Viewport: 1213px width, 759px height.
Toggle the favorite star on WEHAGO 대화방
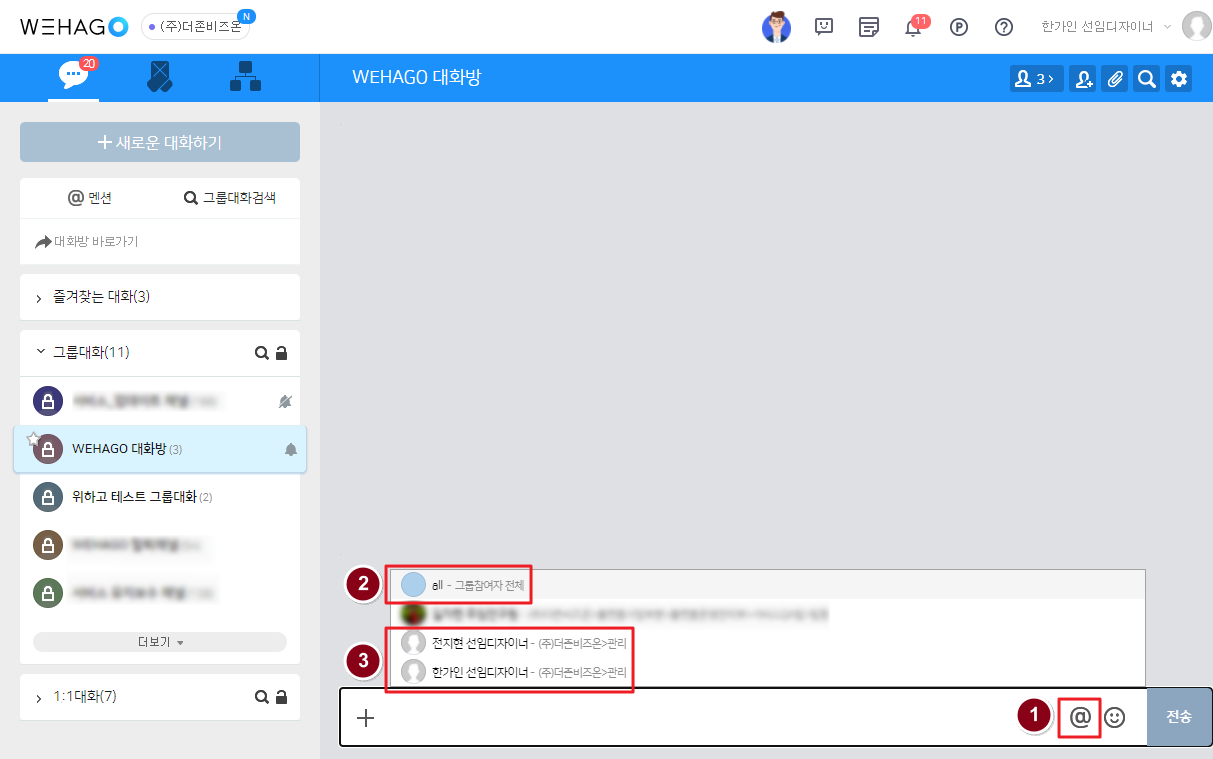(x=33, y=439)
